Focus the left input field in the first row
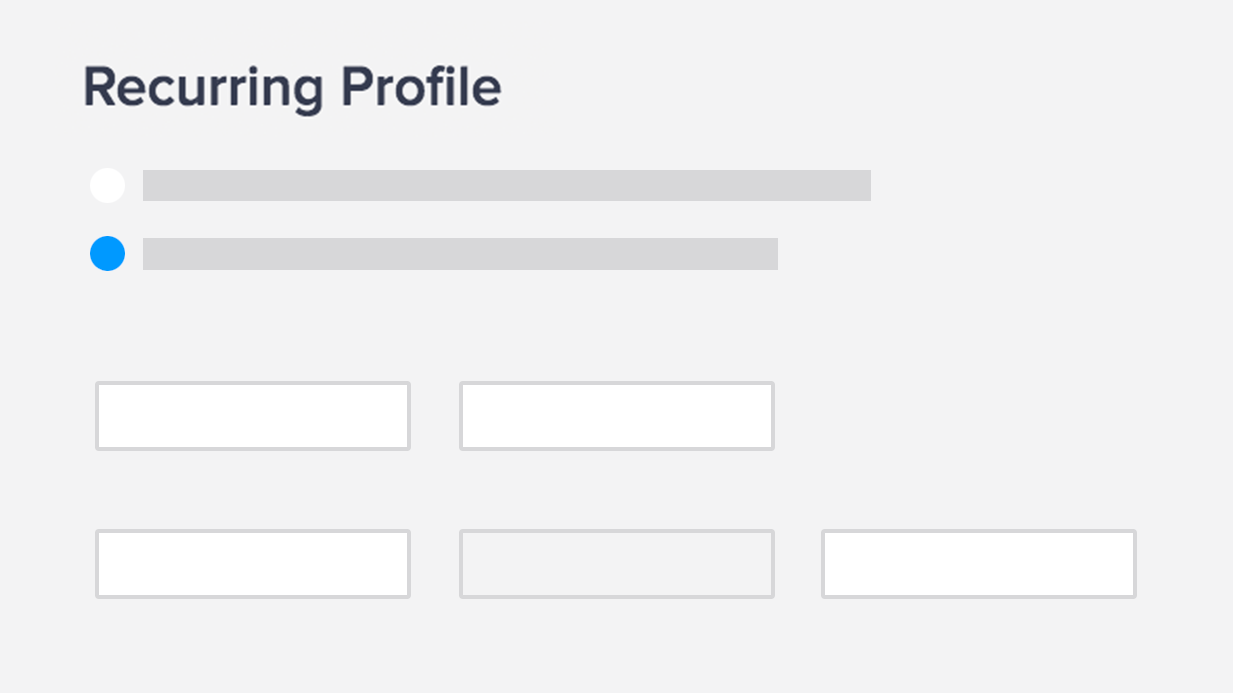Image resolution: width=1233 pixels, height=693 pixels. 253,416
